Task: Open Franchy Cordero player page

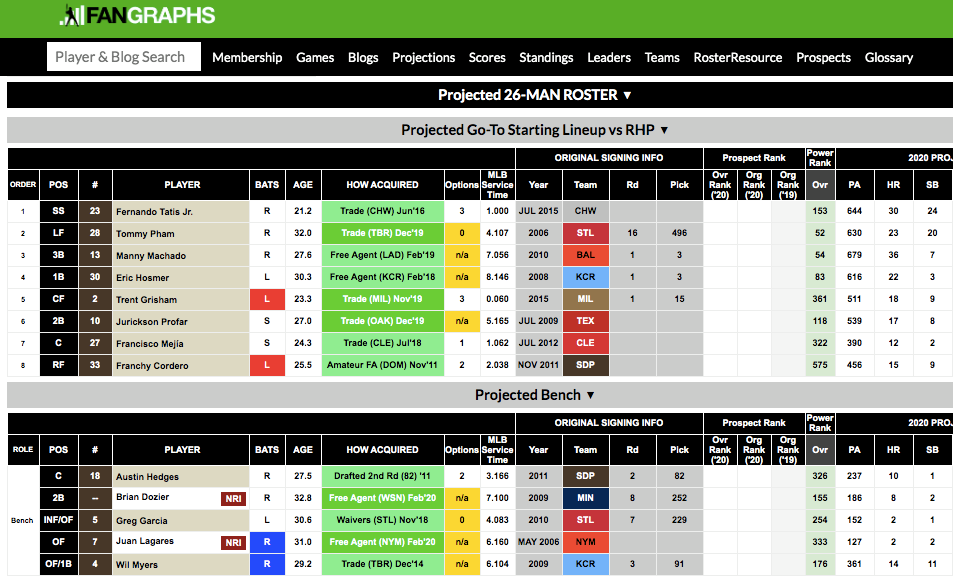Action: click(x=152, y=365)
